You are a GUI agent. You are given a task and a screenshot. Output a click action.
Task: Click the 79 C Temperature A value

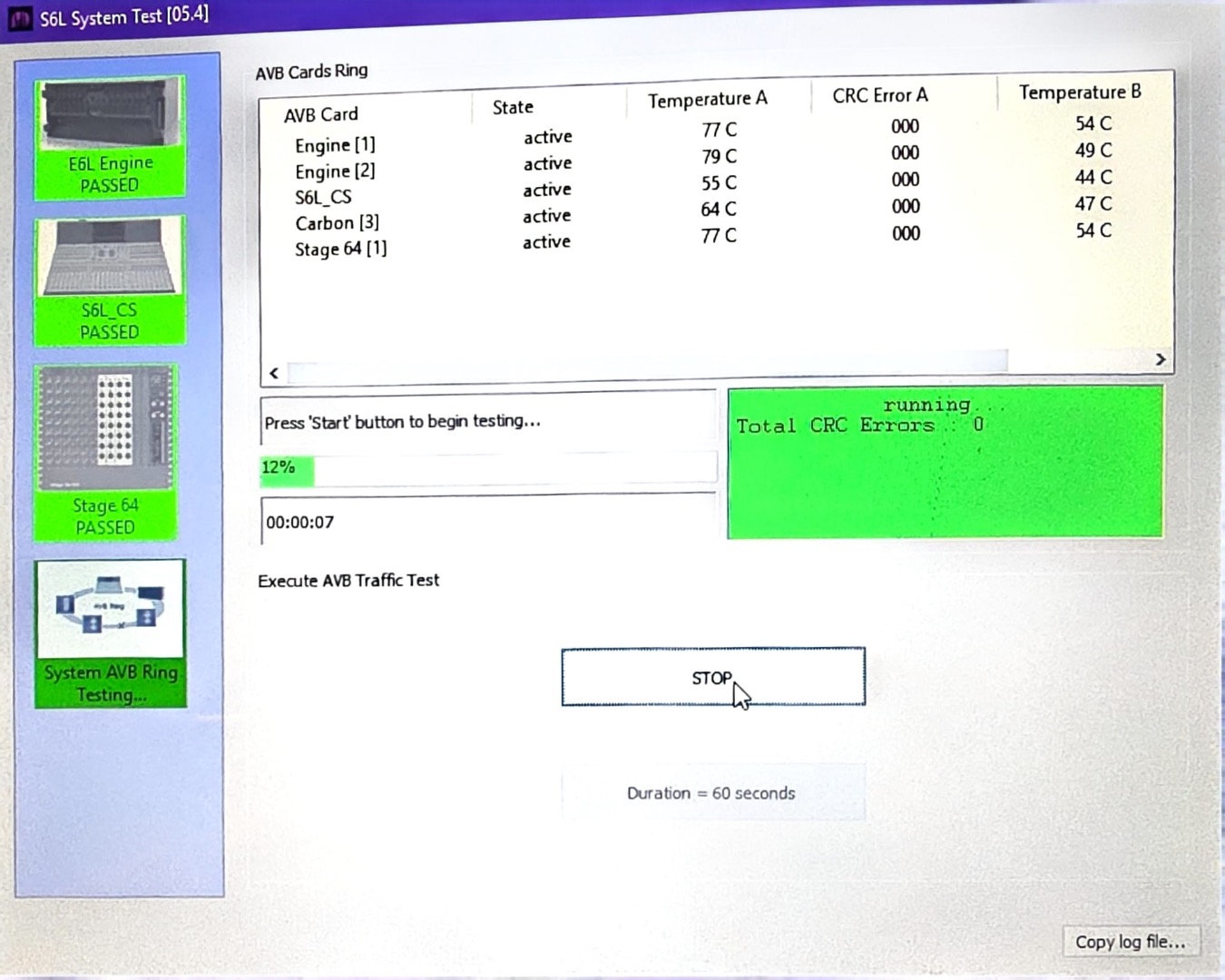pyautogui.click(x=720, y=156)
